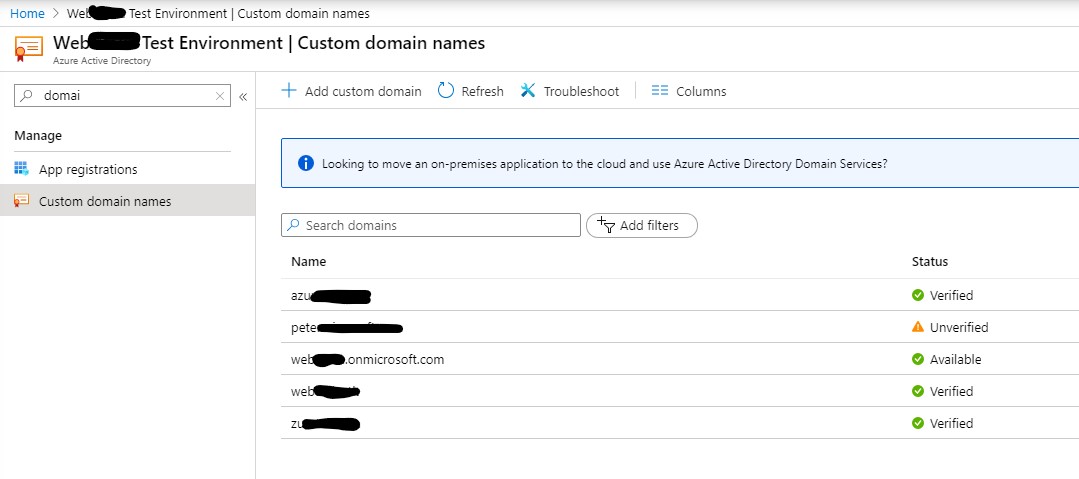Click the sidebar search magnifier icon
This screenshot has width=1079, height=479.
pos(28,96)
